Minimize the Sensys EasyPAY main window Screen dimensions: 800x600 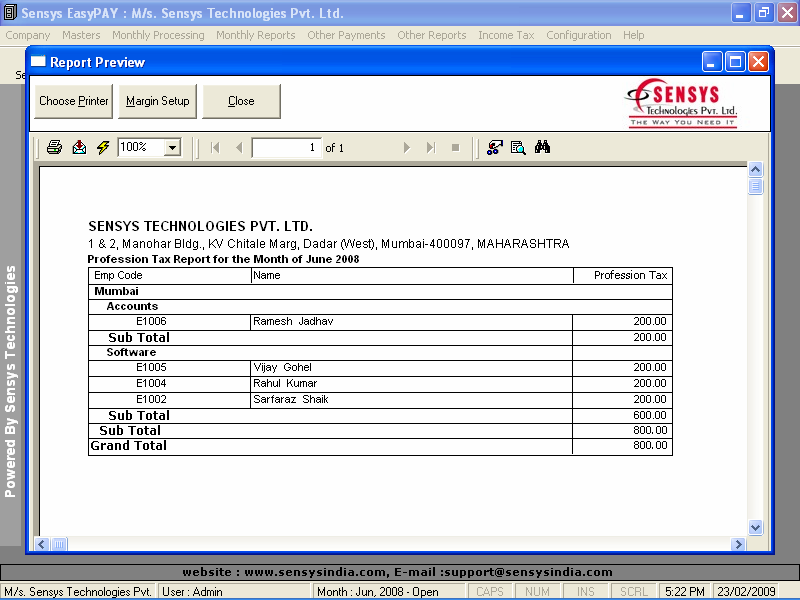(740, 13)
